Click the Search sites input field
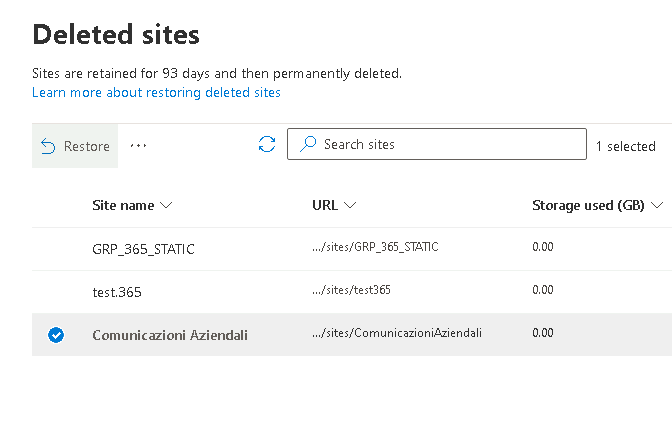 (437, 144)
